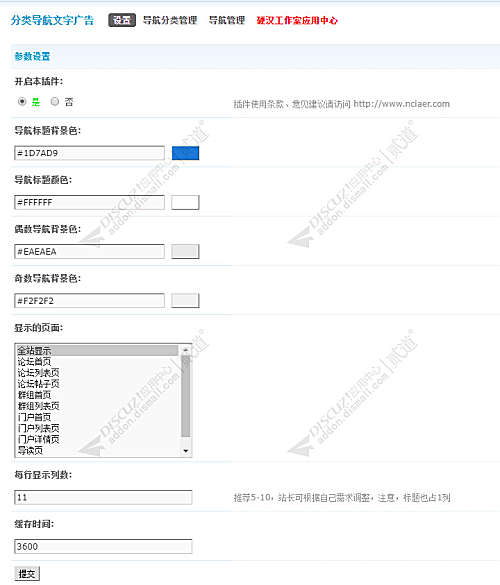Select the 否 radio button to disable the plugin
The image size is (500, 585).
(55, 101)
